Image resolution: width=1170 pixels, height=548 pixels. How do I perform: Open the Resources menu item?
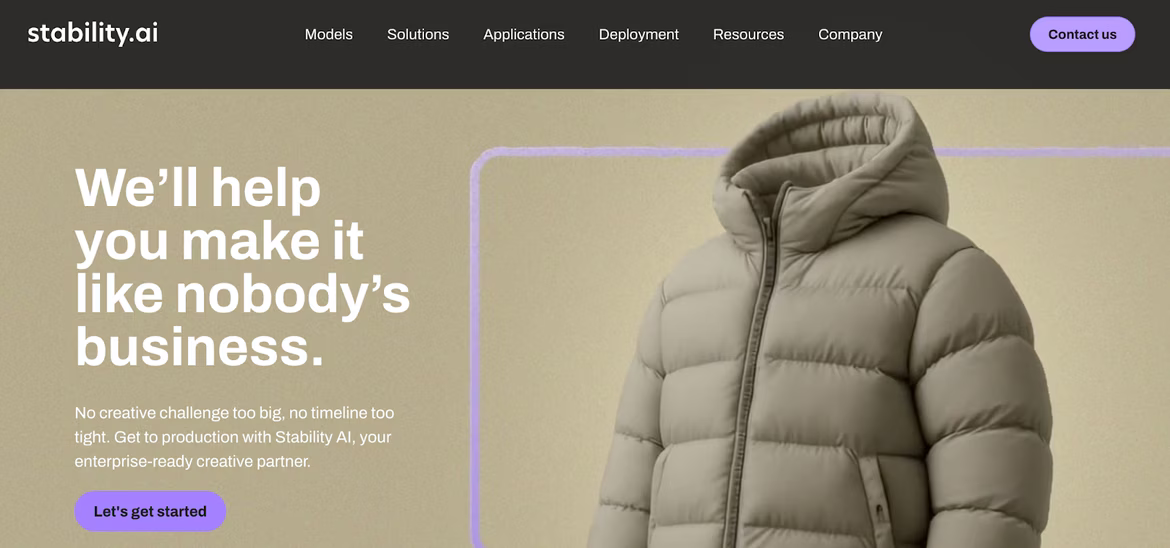(x=748, y=34)
